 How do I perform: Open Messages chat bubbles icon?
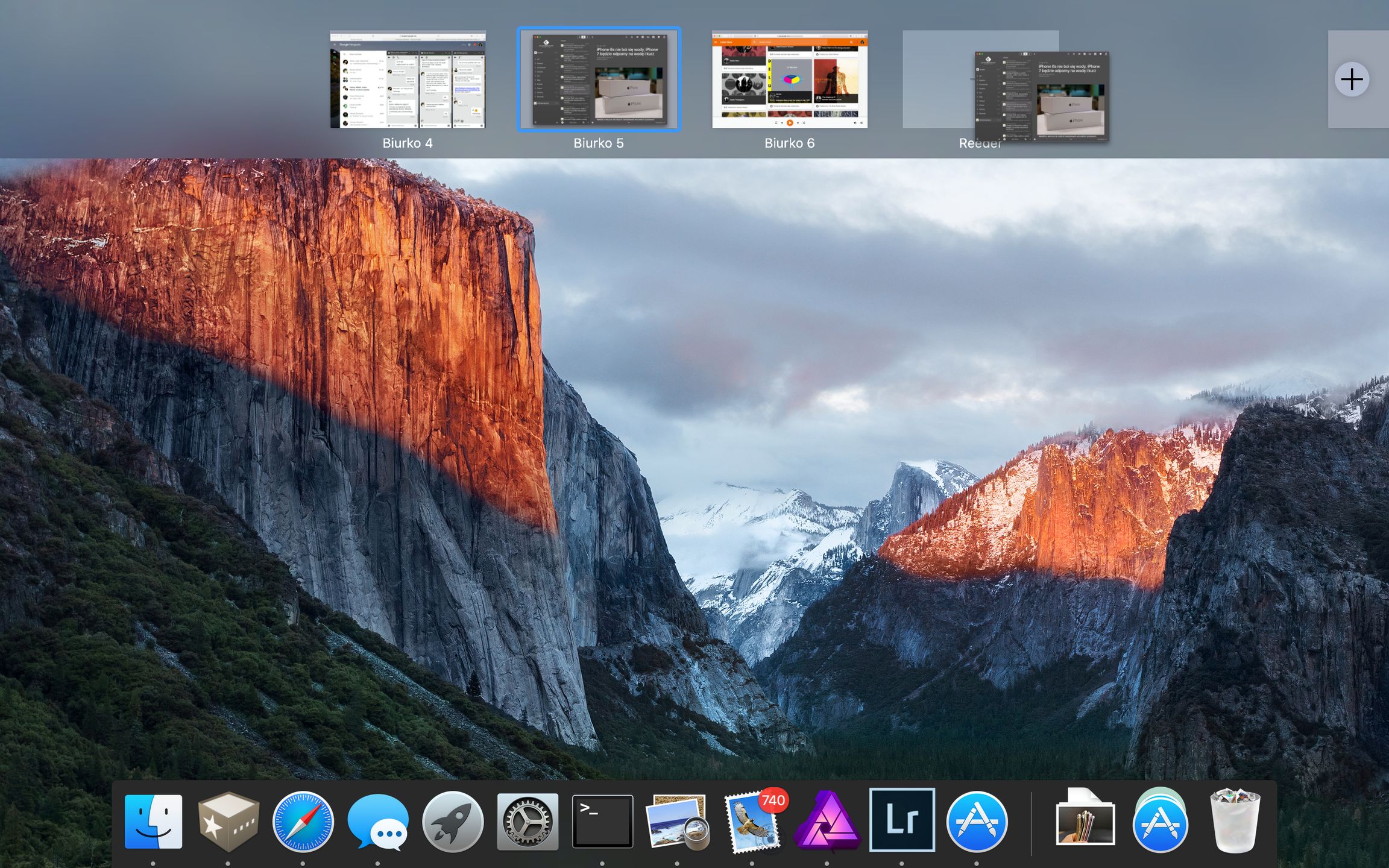coord(378,821)
